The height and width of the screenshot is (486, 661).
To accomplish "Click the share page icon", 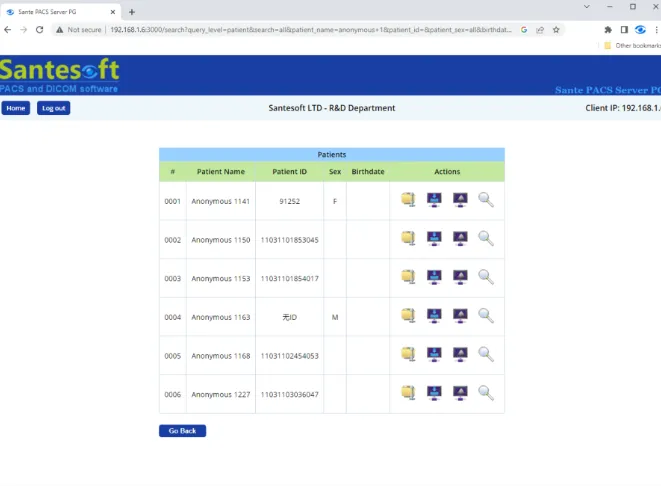I will [540, 30].
